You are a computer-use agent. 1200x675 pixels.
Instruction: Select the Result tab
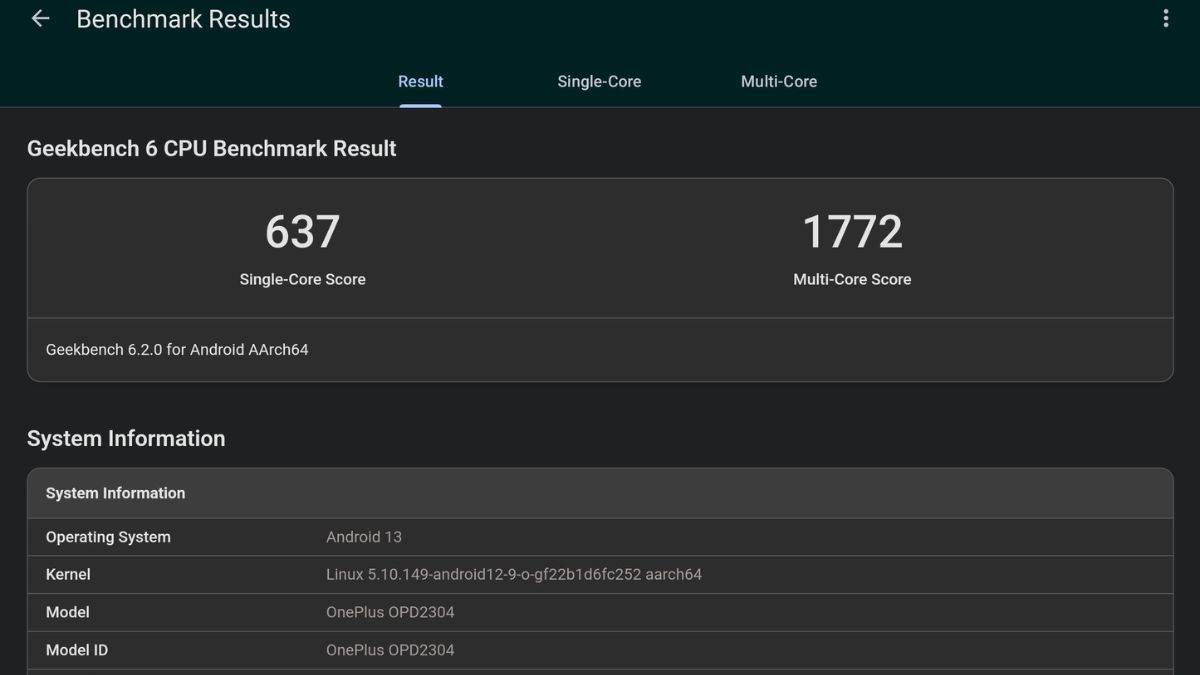pos(420,82)
